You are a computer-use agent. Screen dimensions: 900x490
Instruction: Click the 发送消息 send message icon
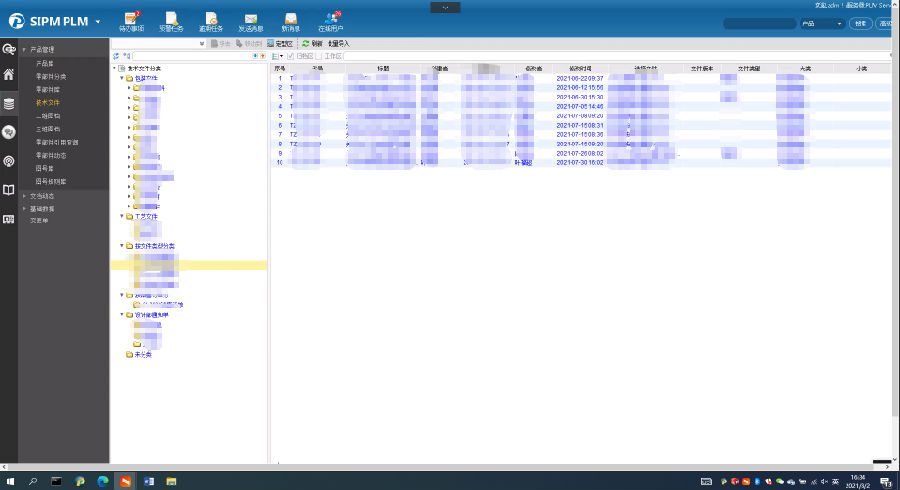pos(251,21)
